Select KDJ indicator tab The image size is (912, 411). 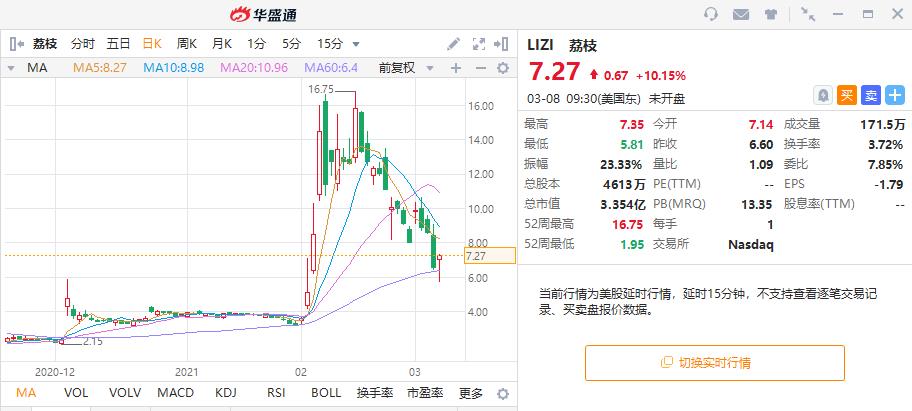tap(226, 393)
